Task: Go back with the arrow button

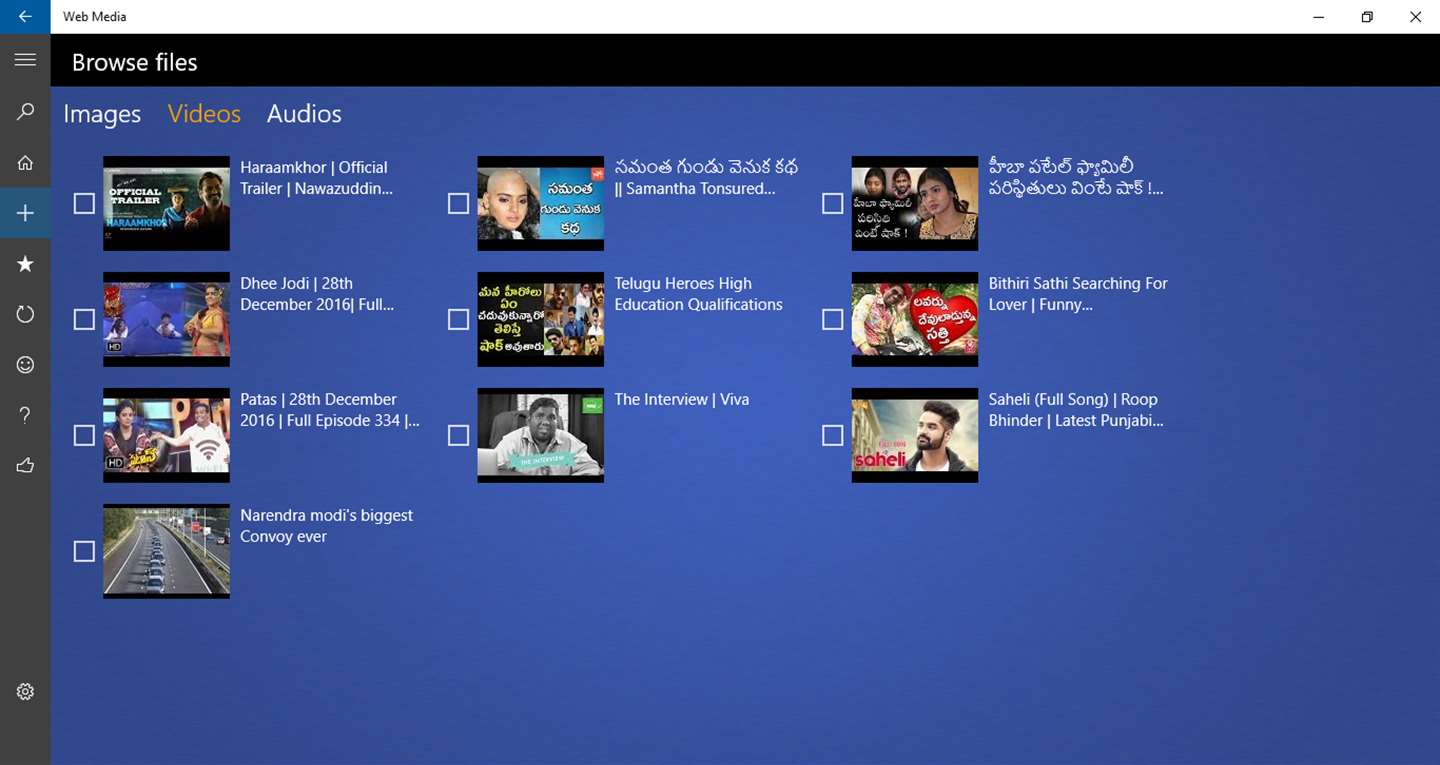Action: (25, 17)
